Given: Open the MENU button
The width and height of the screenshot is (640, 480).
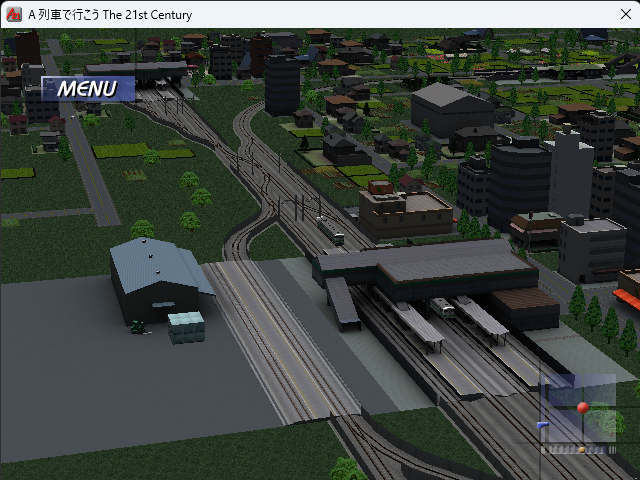Looking at the screenshot, I should point(87,88).
